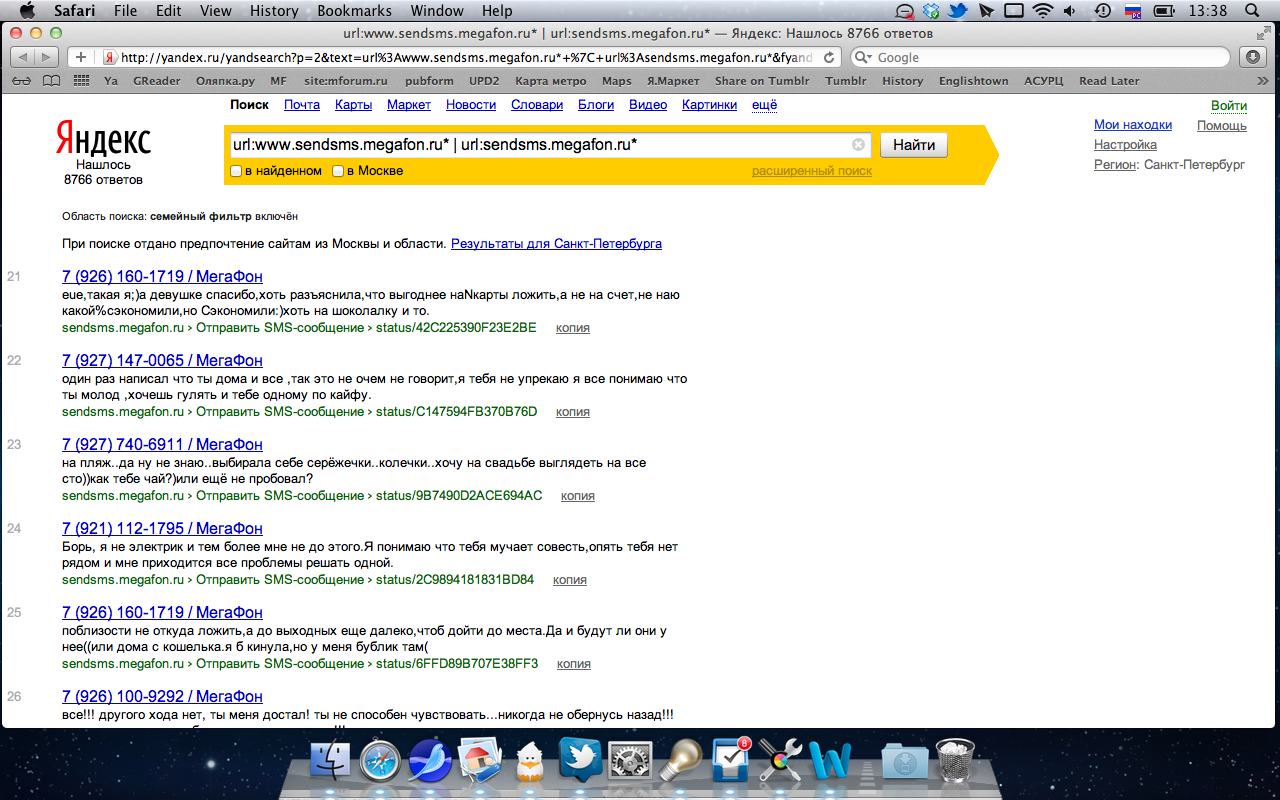Open the "Настройка" settings link
The height and width of the screenshot is (800, 1280).
(1125, 145)
